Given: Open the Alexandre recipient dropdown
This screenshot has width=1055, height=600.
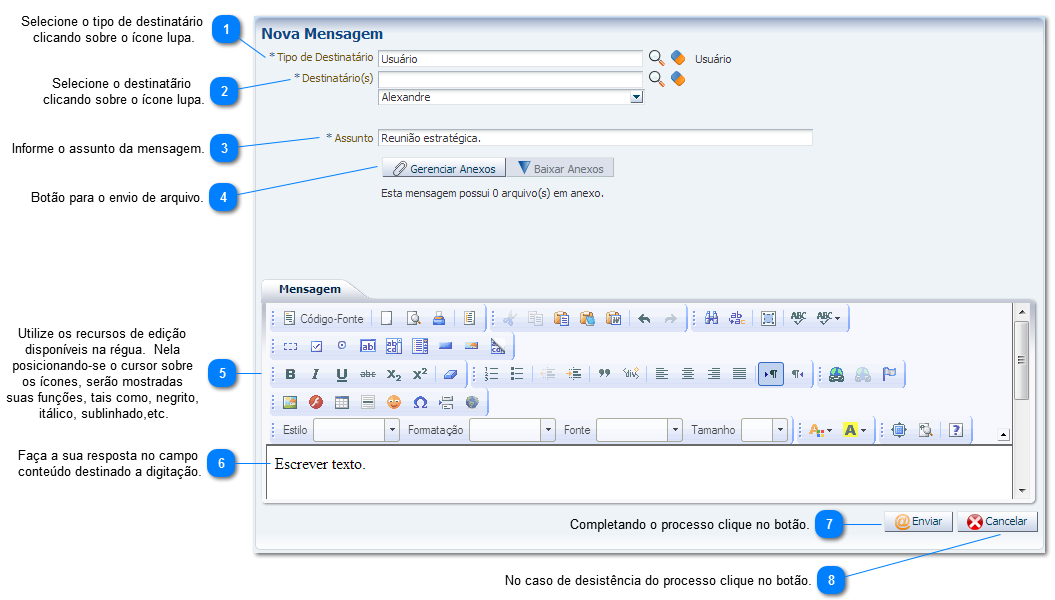Looking at the screenshot, I should point(636,97).
